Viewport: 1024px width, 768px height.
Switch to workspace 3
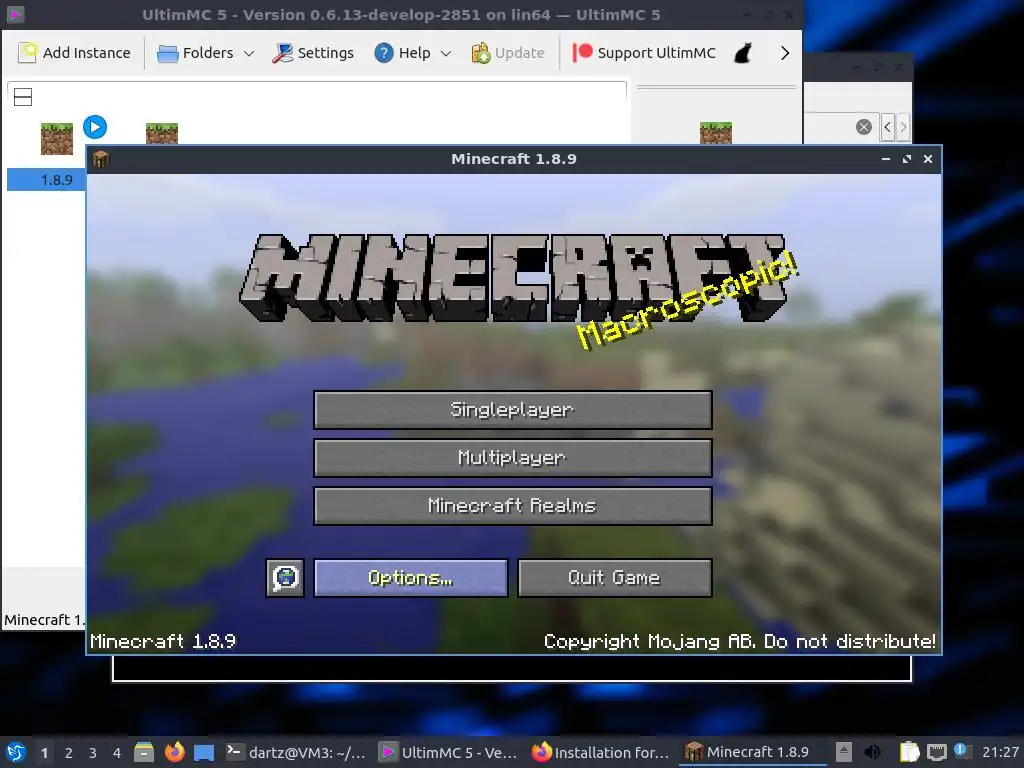click(x=93, y=753)
